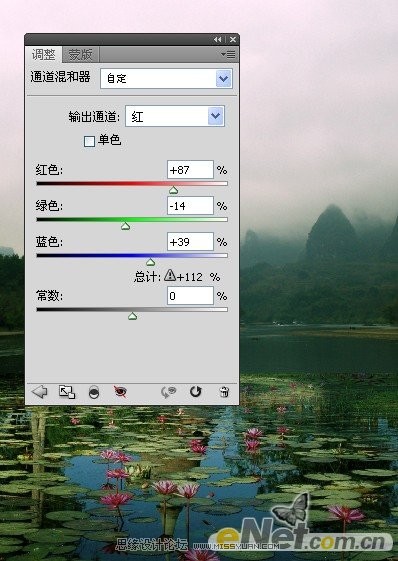
Task: Delete adjustment layer trash icon
Action: click(224, 392)
